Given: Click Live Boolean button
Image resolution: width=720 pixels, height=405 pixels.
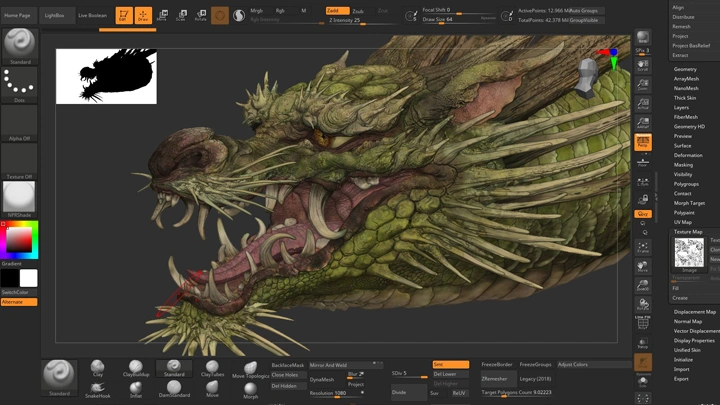Looking at the screenshot, I should pyautogui.click(x=92, y=15).
